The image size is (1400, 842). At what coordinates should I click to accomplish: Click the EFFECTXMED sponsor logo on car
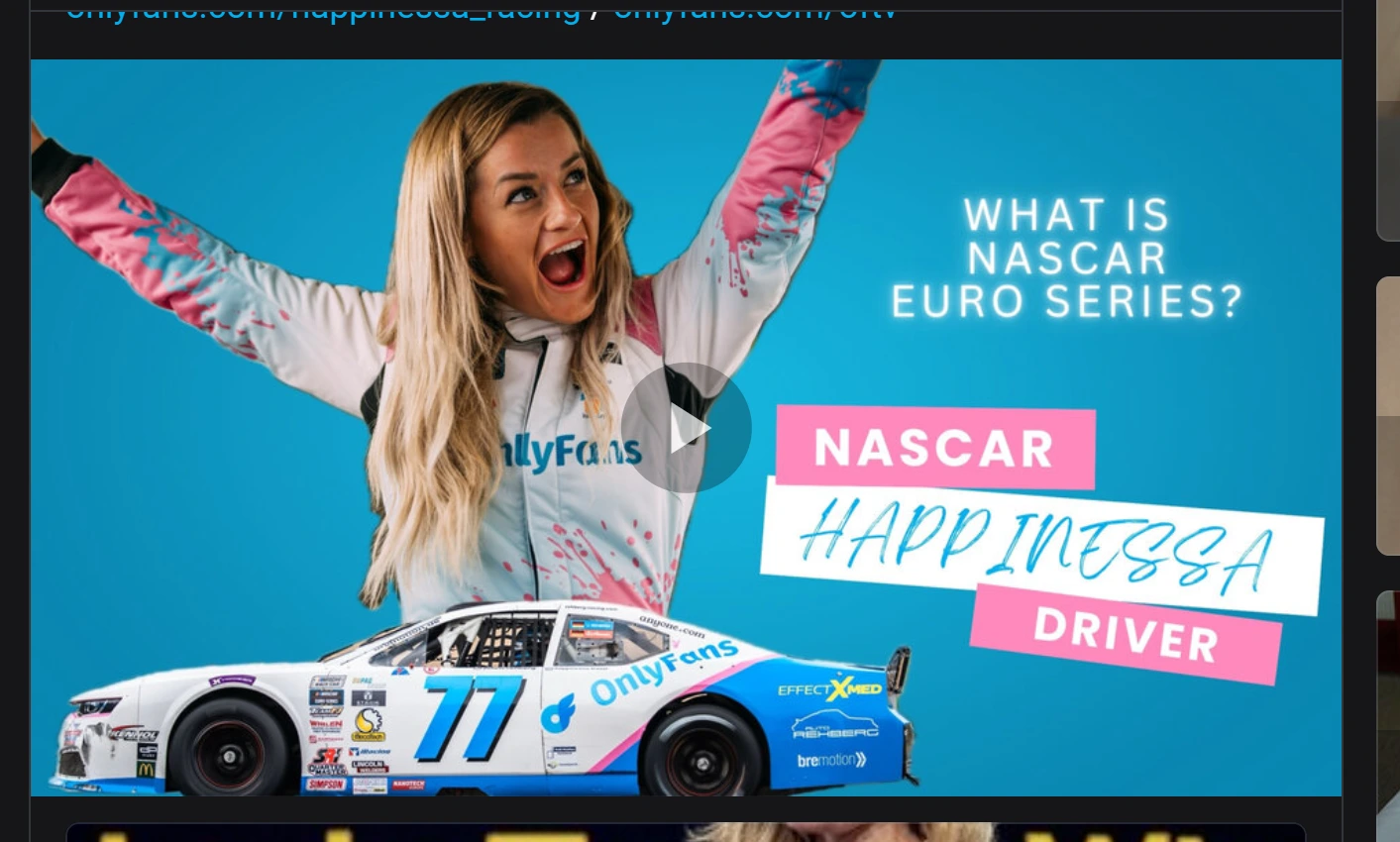(x=830, y=687)
